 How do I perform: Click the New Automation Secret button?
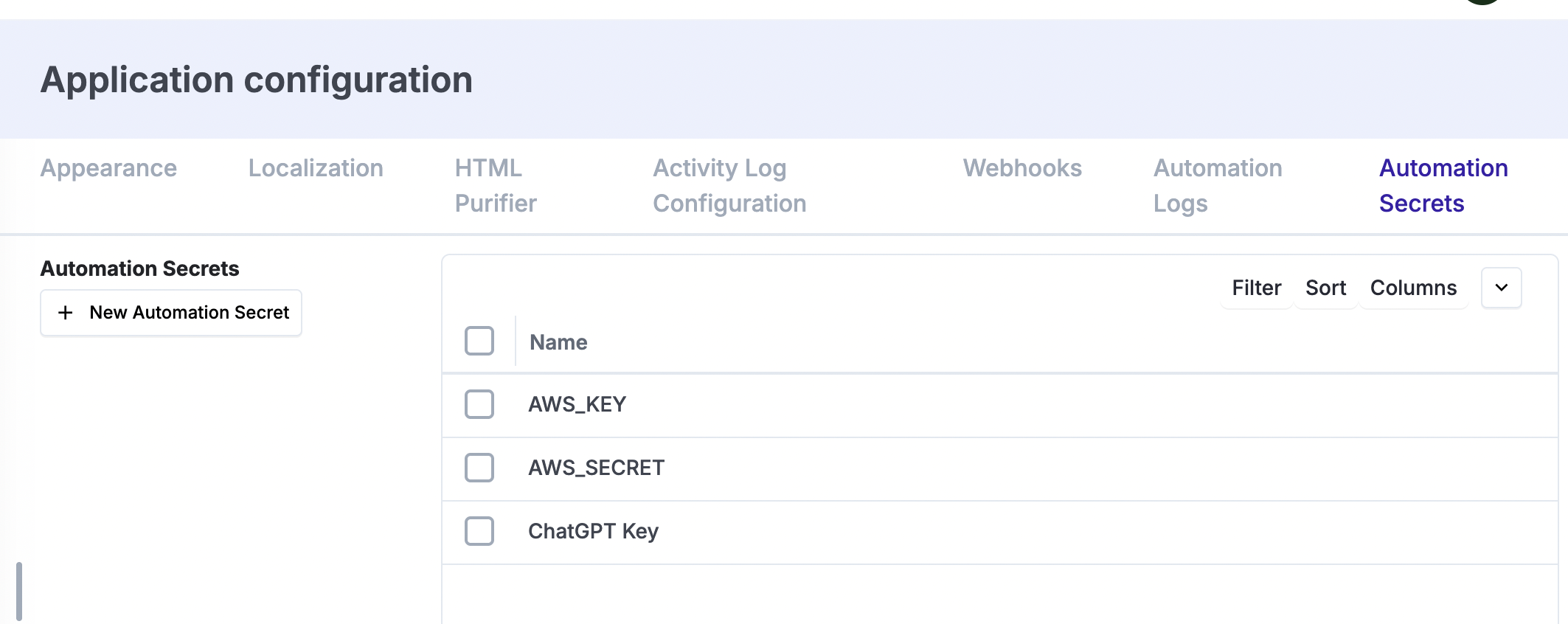point(171,313)
